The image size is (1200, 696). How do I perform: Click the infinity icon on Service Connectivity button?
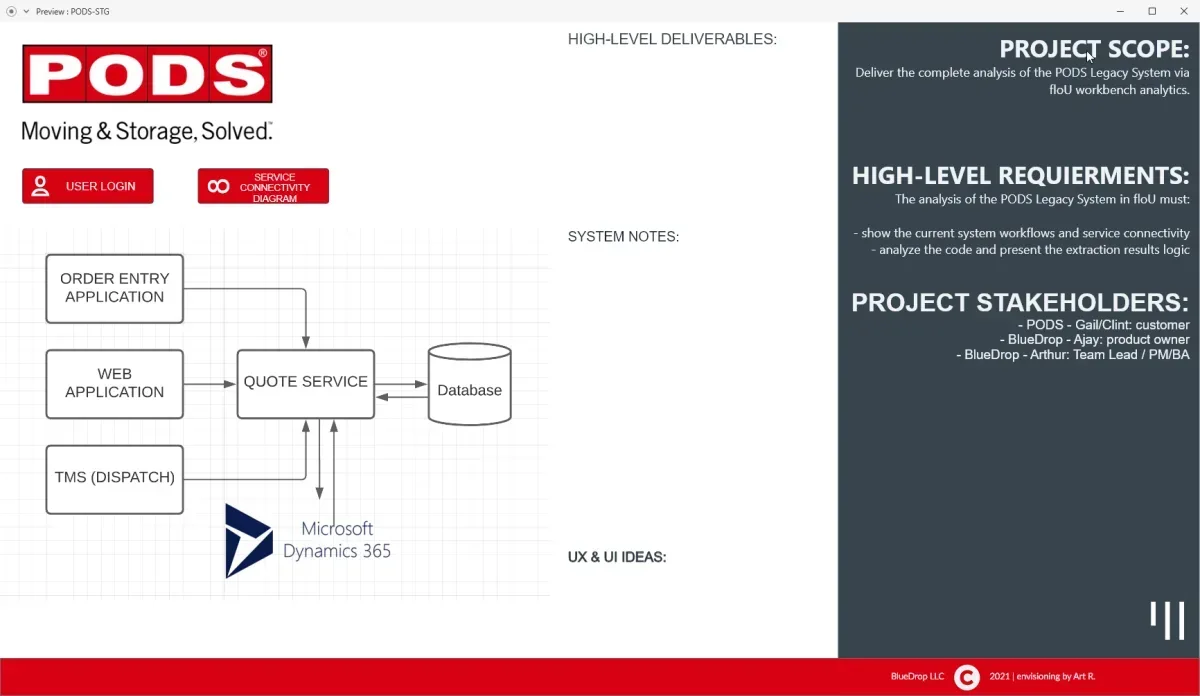tap(218, 186)
